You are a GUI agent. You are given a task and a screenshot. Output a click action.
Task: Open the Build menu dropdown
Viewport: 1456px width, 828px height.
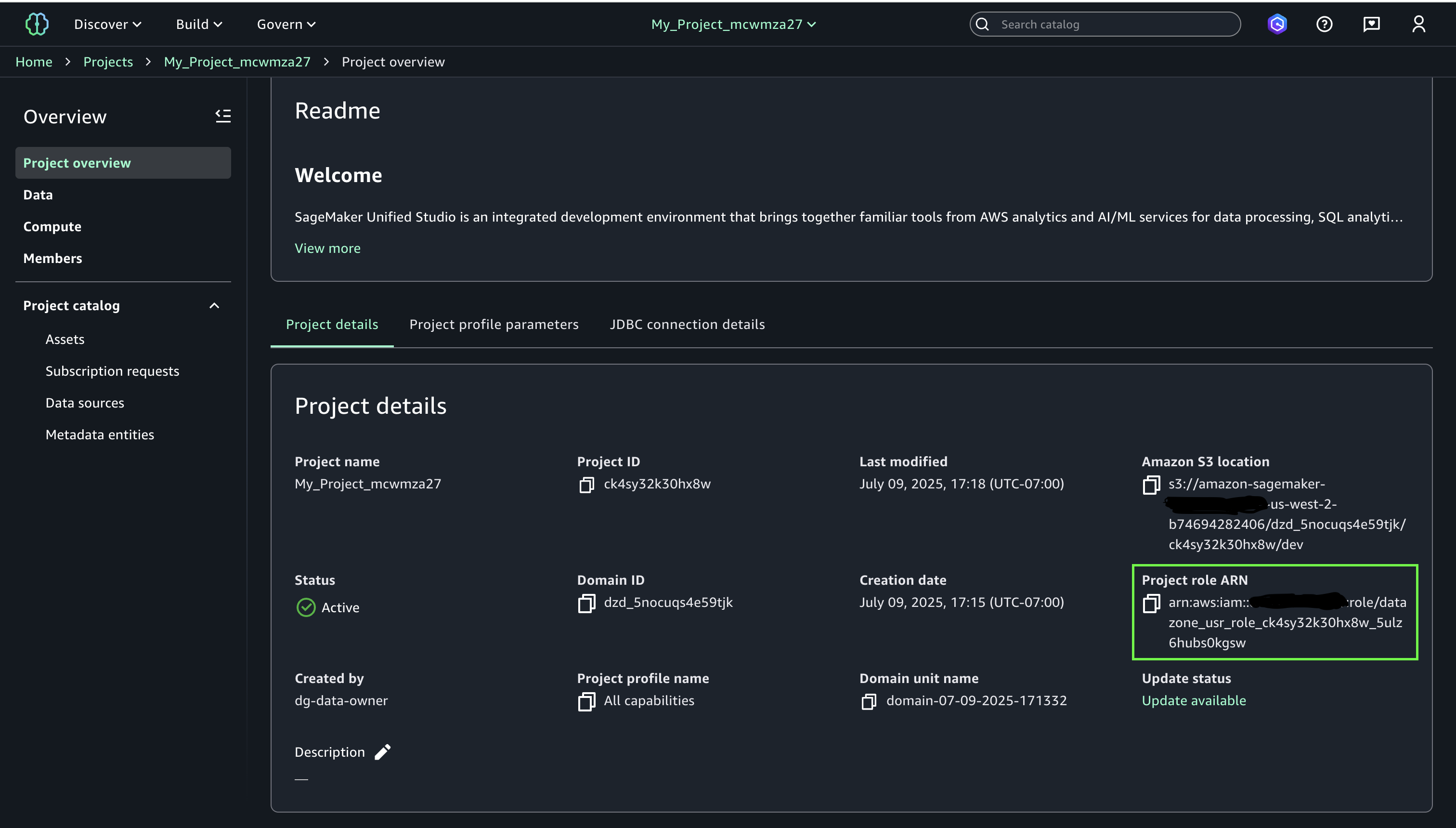pos(199,24)
